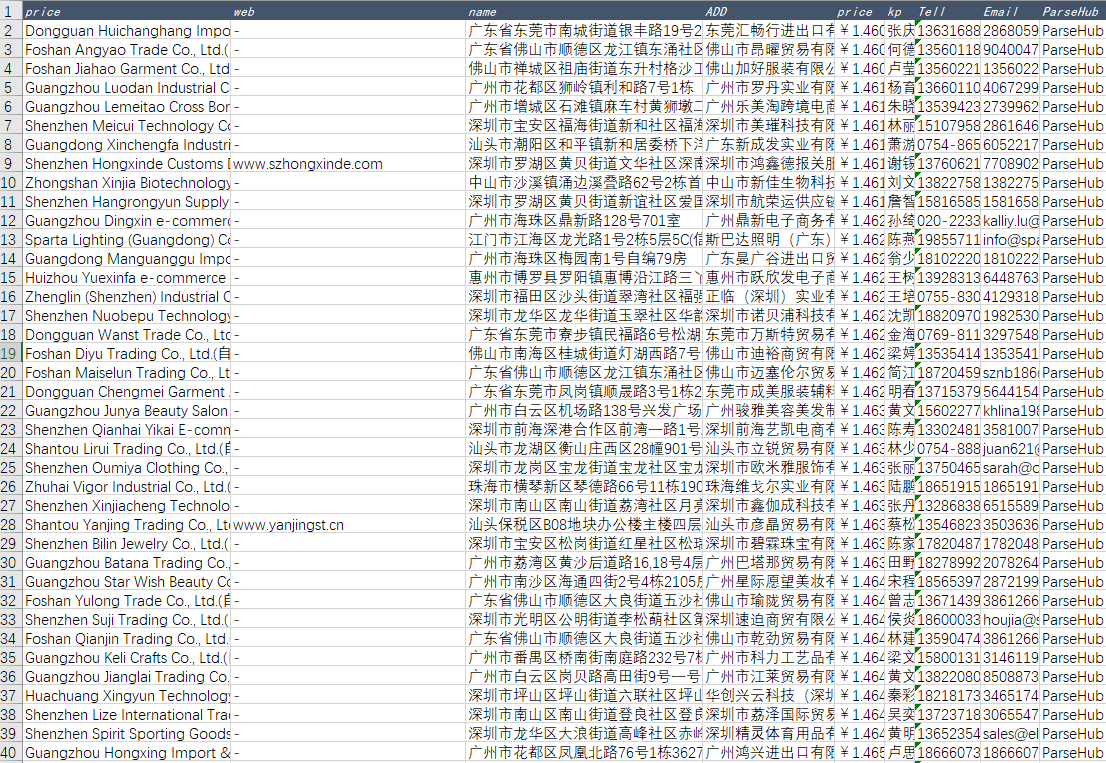Click Zhenglin (Shenzhen) Industrial cell
Image resolution: width=1106 pixels, height=763 pixels.
point(127,297)
